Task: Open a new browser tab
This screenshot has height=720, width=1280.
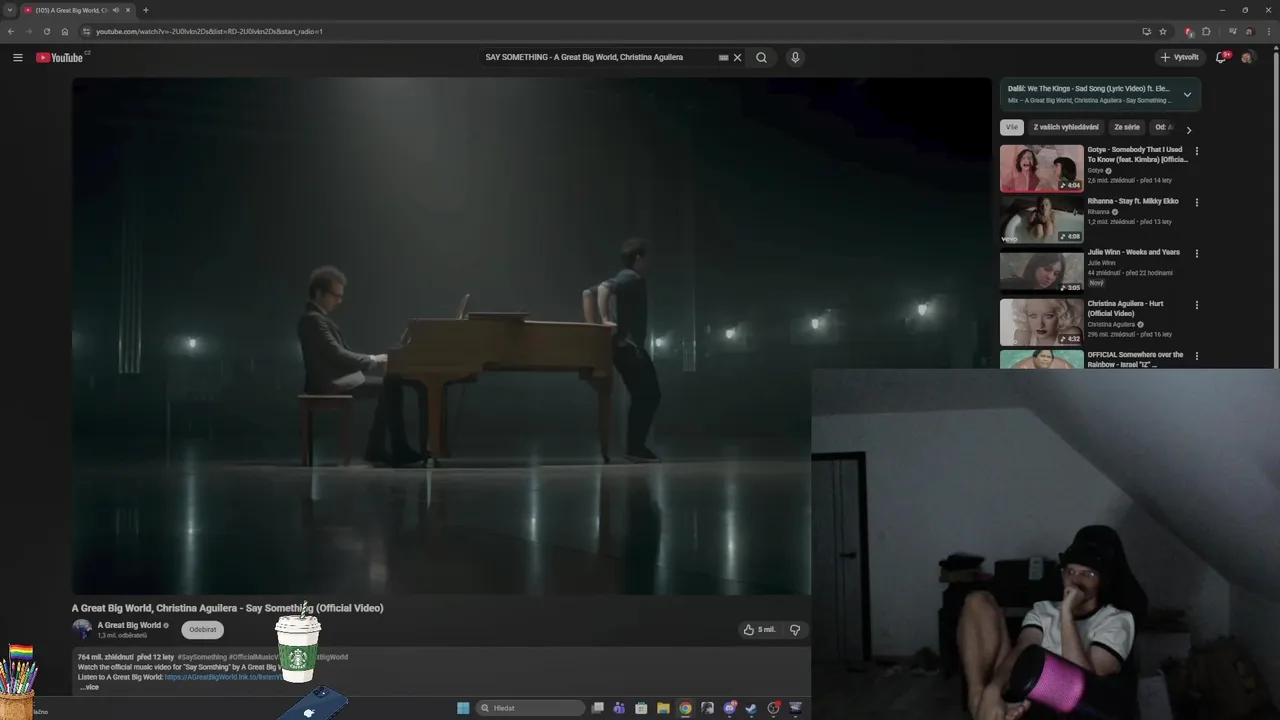Action: click(146, 10)
